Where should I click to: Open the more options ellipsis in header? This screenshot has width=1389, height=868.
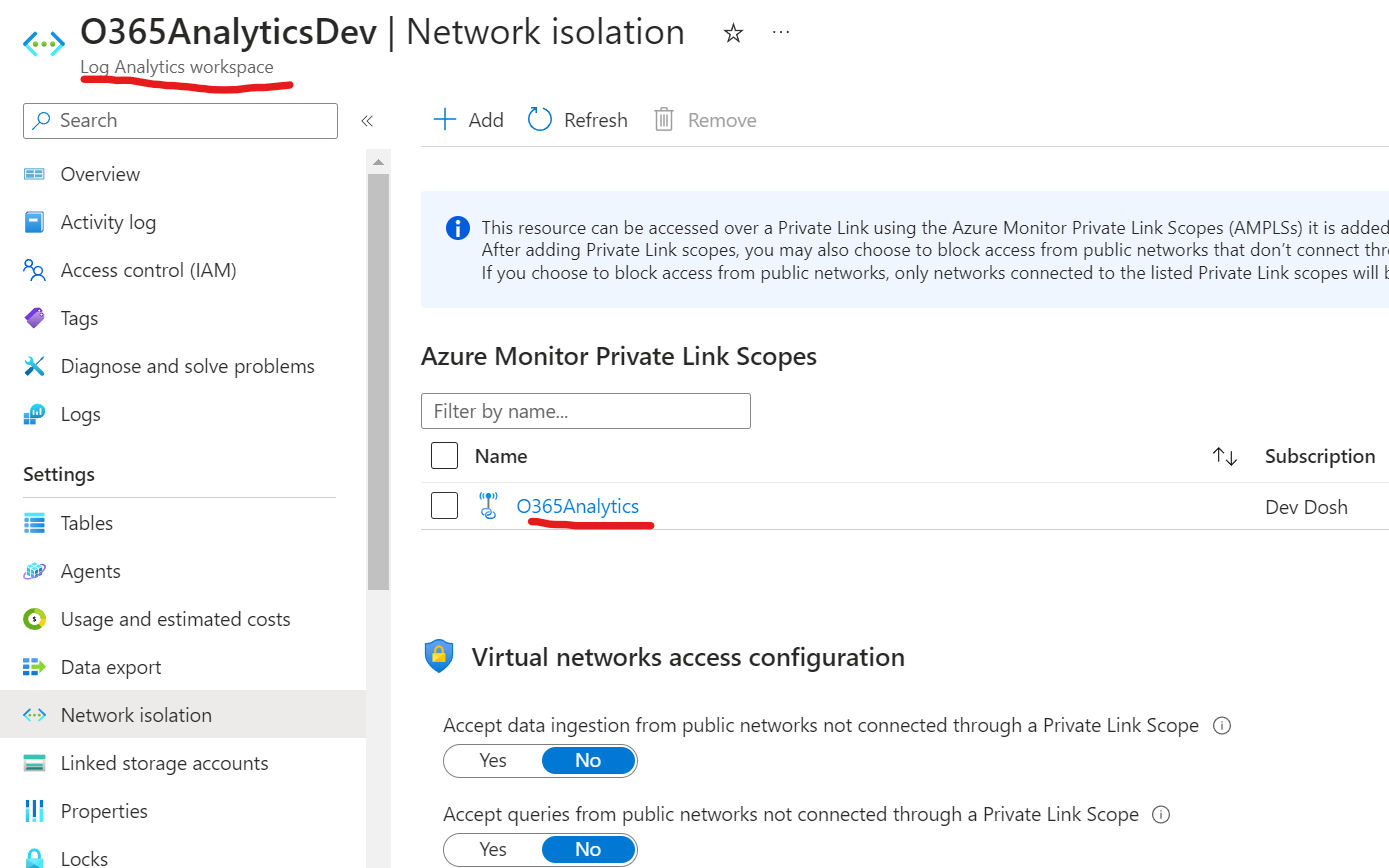[x=782, y=32]
